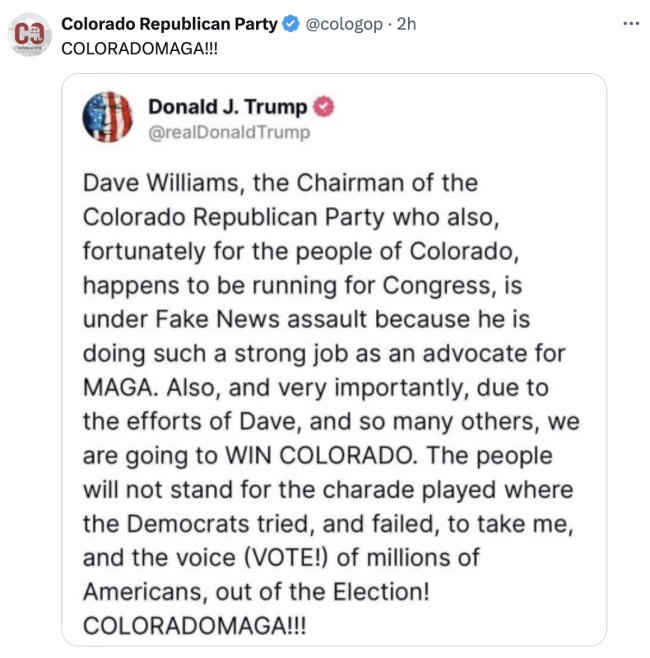Click the Donald J. Trump name in the quoted post

[227, 107]
